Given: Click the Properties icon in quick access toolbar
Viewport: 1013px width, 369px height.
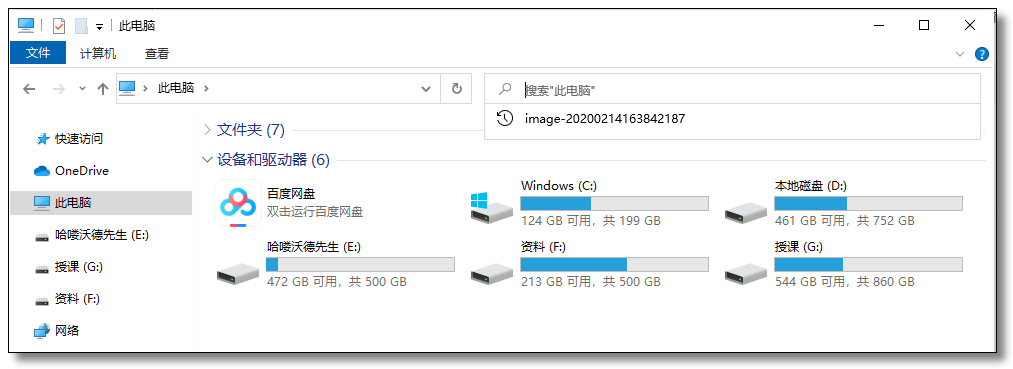Looking at the screenshot, I should 59,26.
